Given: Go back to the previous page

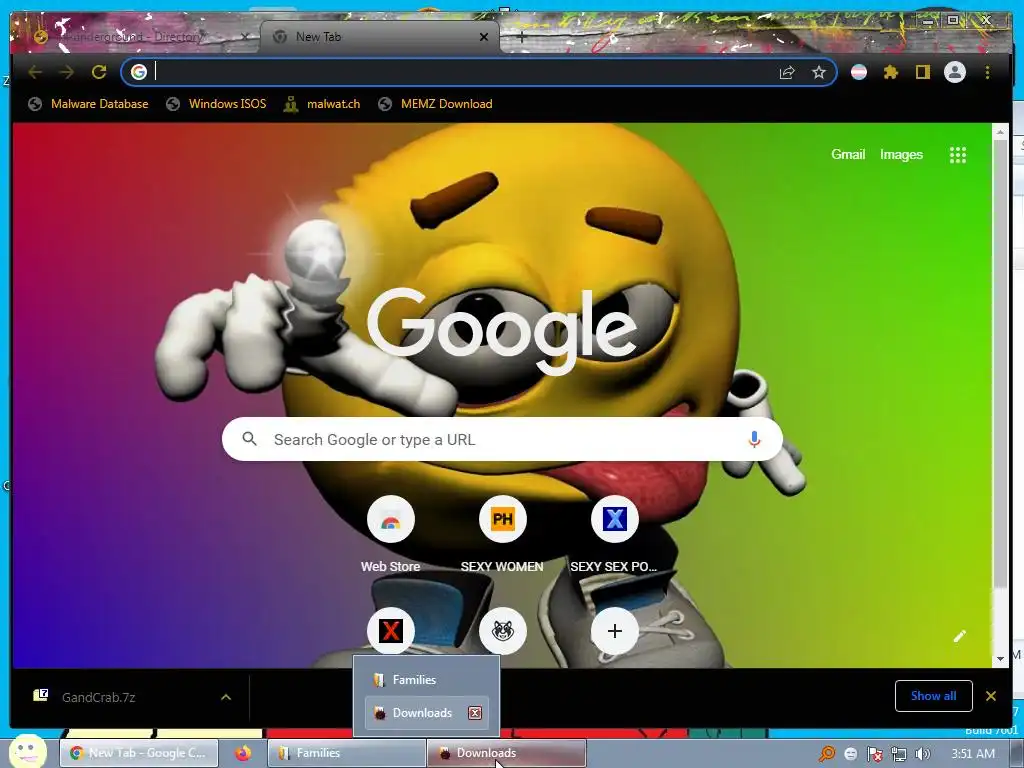Looking at the screenshot, I should pyautogui.click(x=35, y=72).
